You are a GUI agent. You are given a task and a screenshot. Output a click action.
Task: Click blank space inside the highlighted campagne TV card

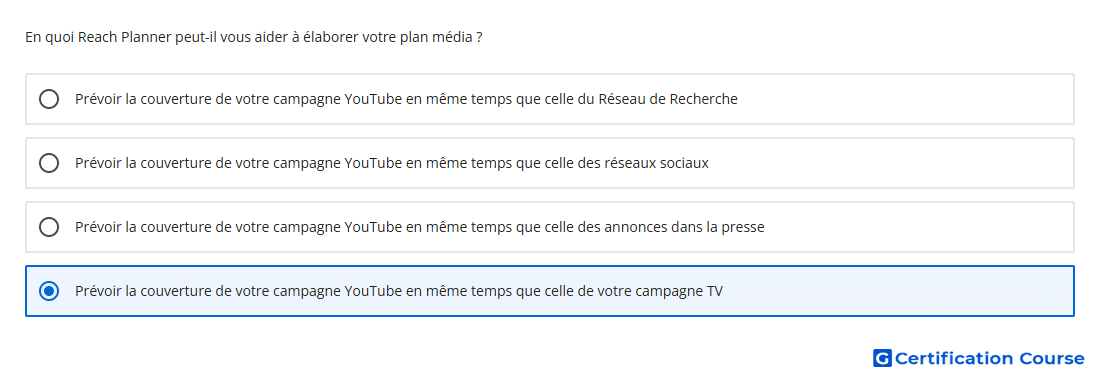pyautogui.click(x=898, y=291)
